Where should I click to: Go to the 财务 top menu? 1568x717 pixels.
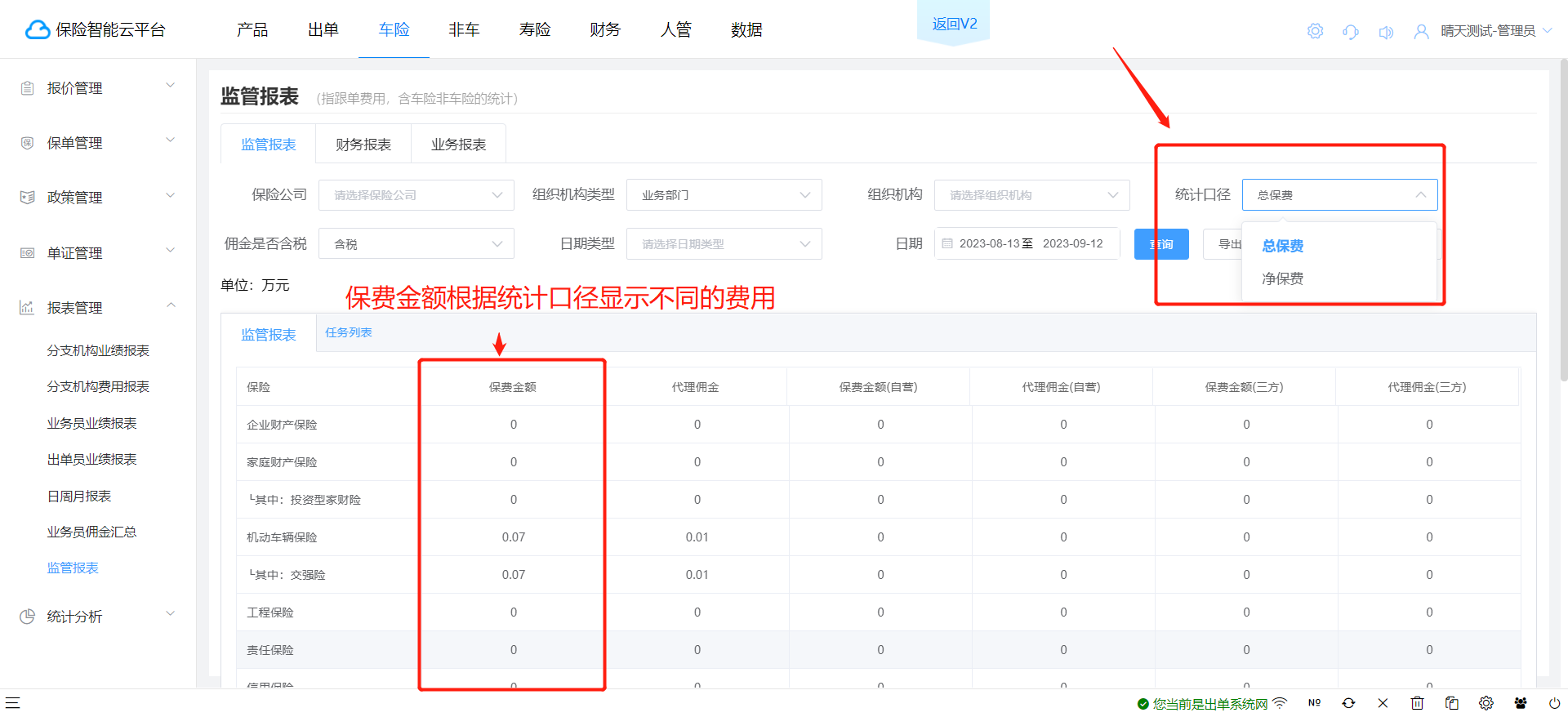point(605,30)
